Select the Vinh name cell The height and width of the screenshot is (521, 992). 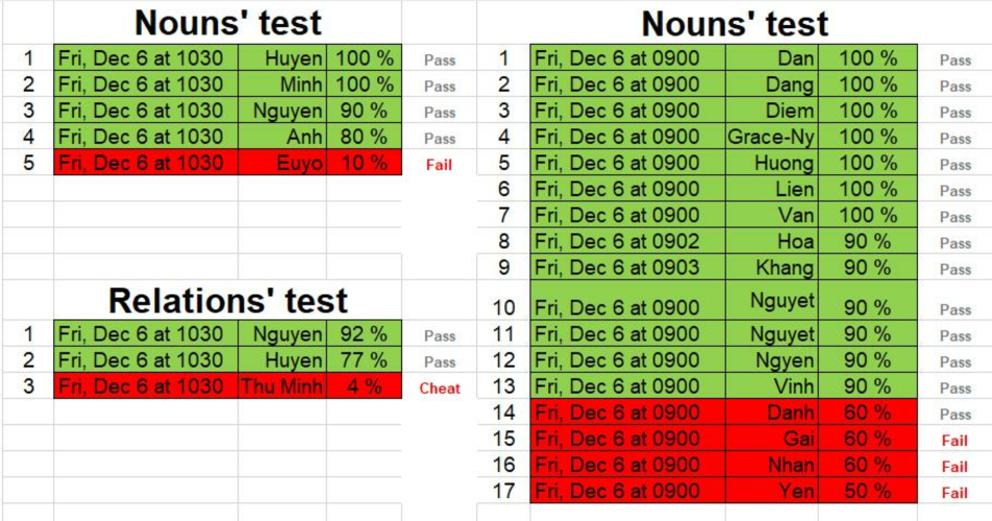tap(771, 386)
